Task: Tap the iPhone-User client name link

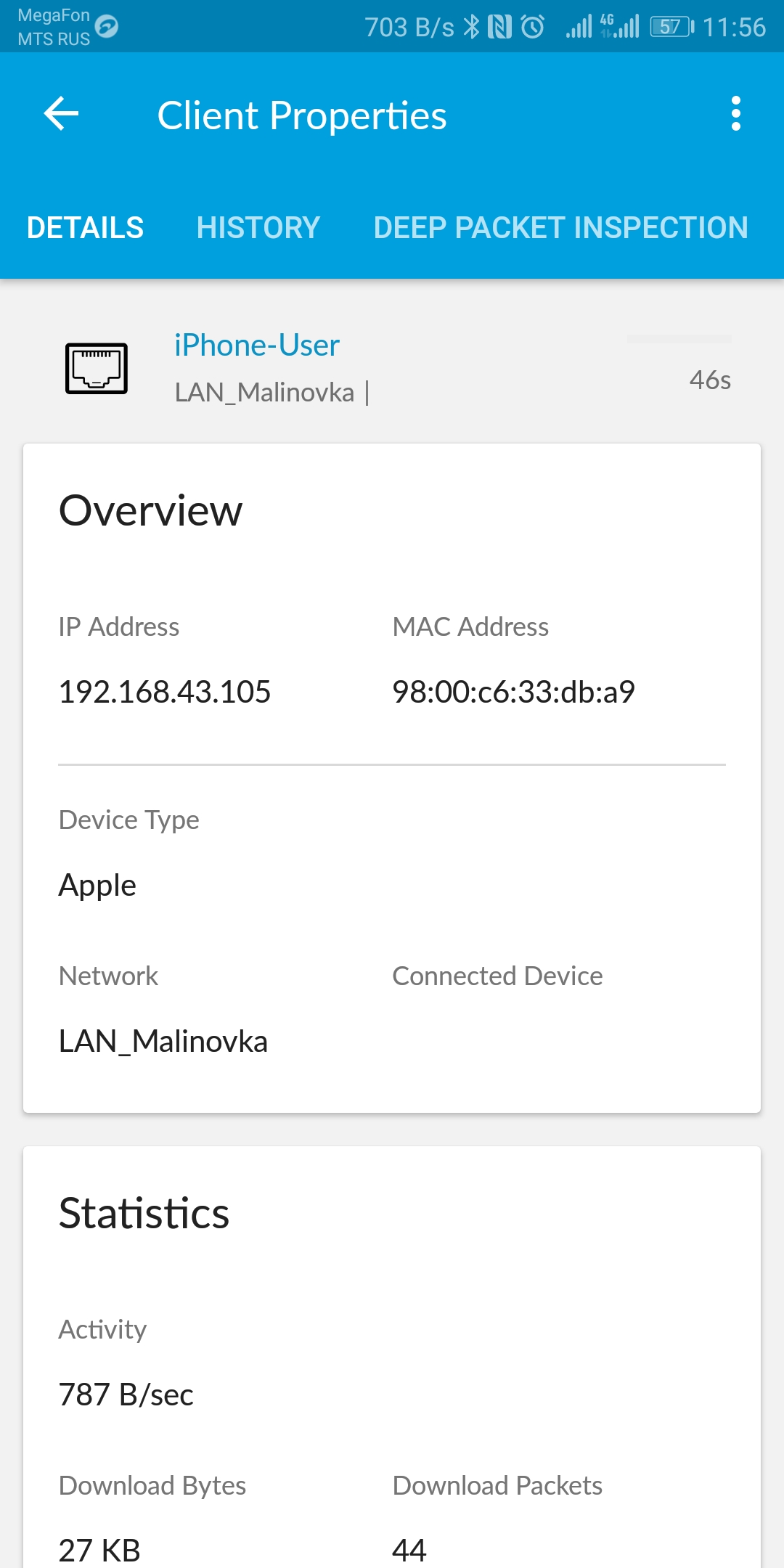Action: (x=257, y=345)
